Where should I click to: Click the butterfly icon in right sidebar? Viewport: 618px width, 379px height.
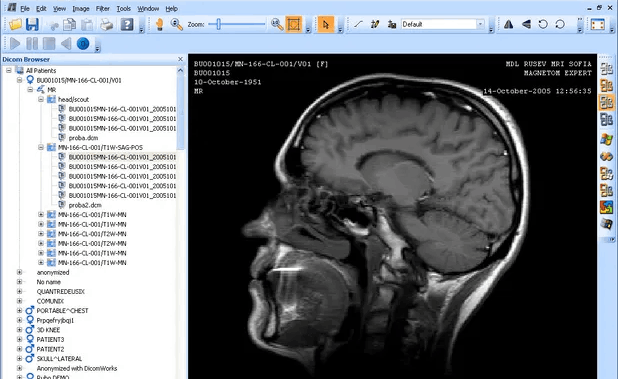tap(606, 156)
